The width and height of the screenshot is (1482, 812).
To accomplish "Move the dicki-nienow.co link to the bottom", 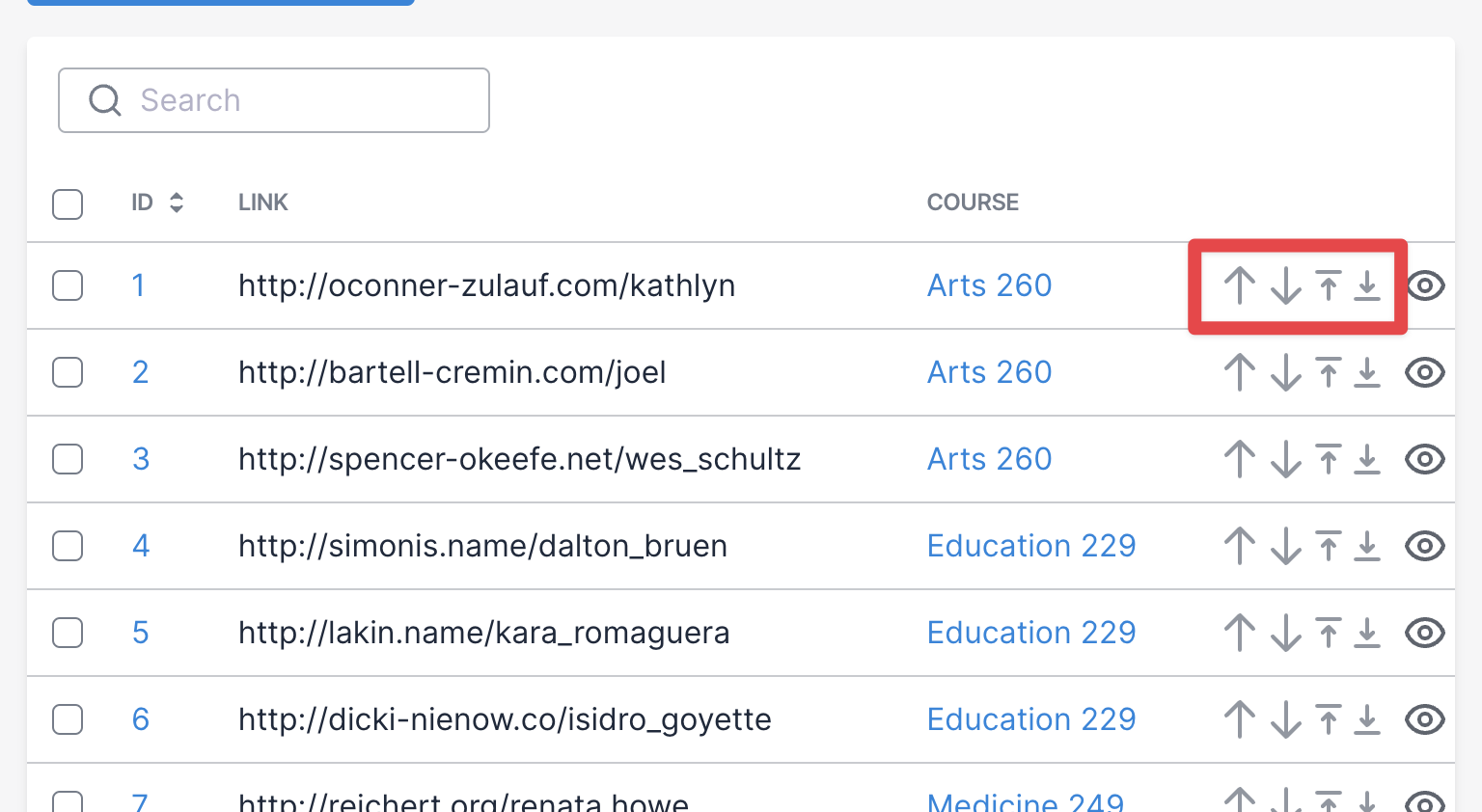I will tap(1367, 719).
